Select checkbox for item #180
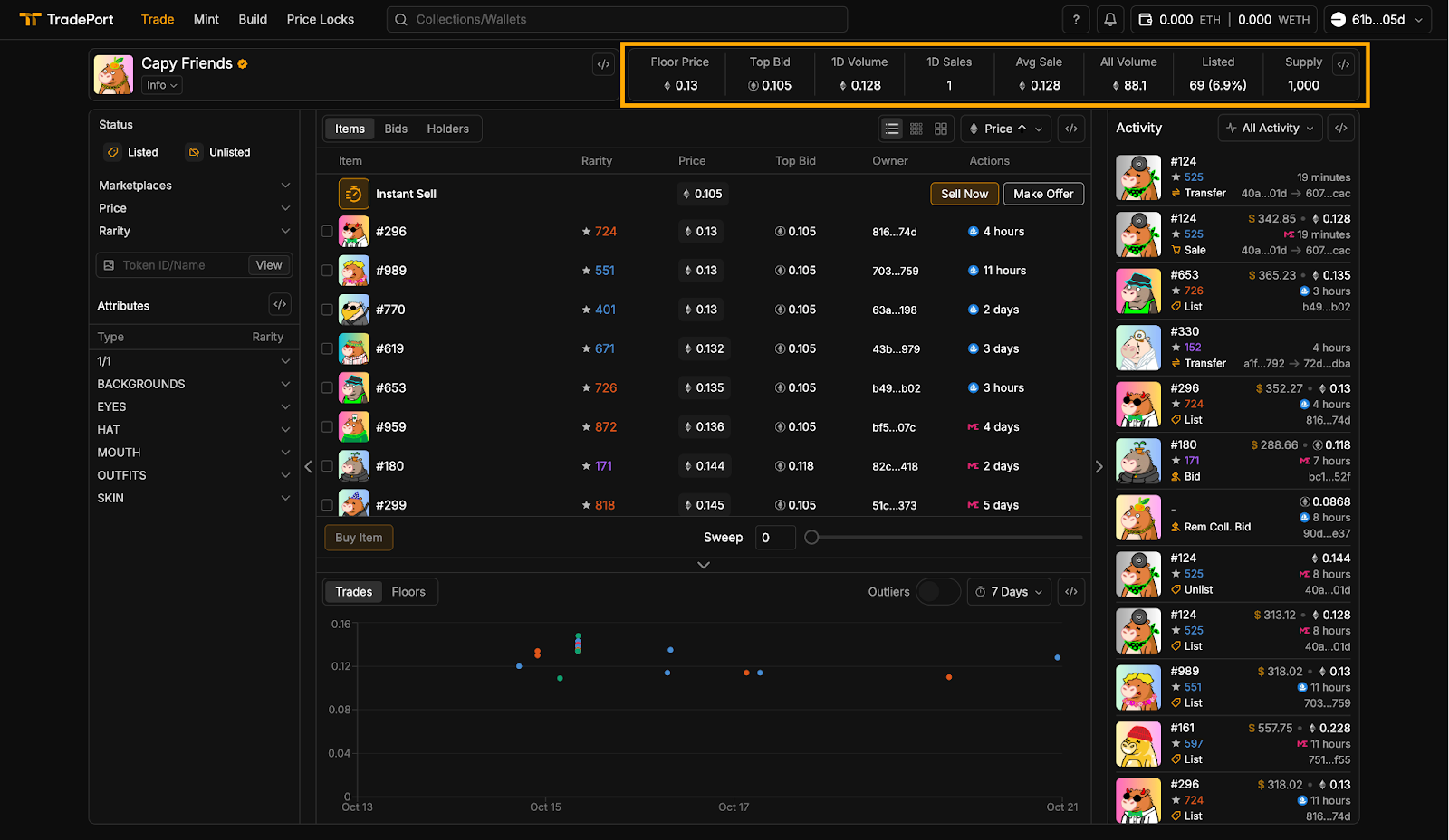 [327, 466]
